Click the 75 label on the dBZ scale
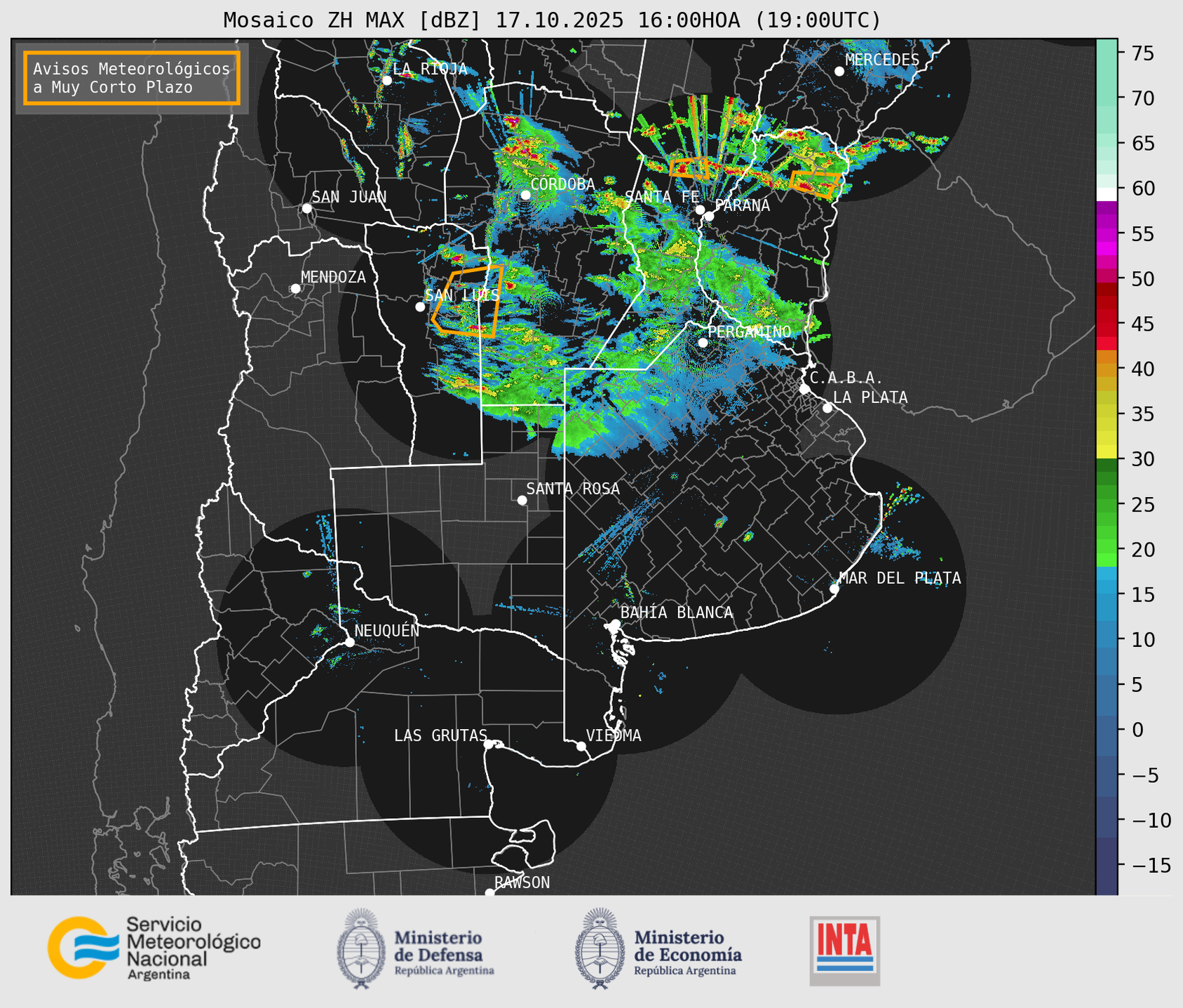Screen dimensions: 1183x1008 1143,53
